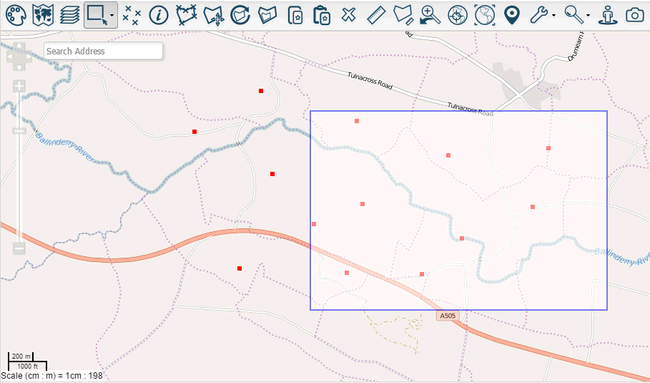Click the full globe extent icon

click(484, 15)
